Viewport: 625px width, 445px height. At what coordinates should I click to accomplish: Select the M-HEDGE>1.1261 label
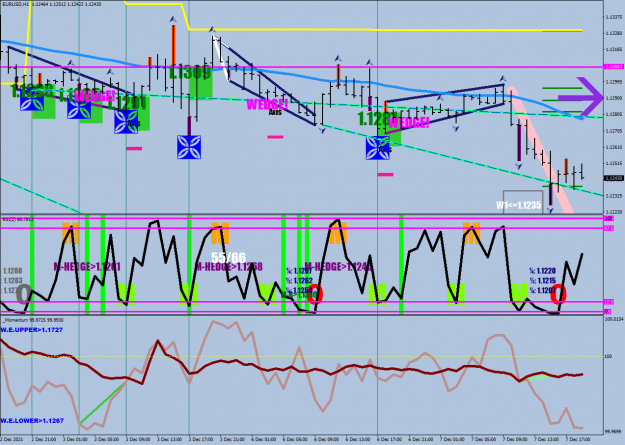pos(87,266)
